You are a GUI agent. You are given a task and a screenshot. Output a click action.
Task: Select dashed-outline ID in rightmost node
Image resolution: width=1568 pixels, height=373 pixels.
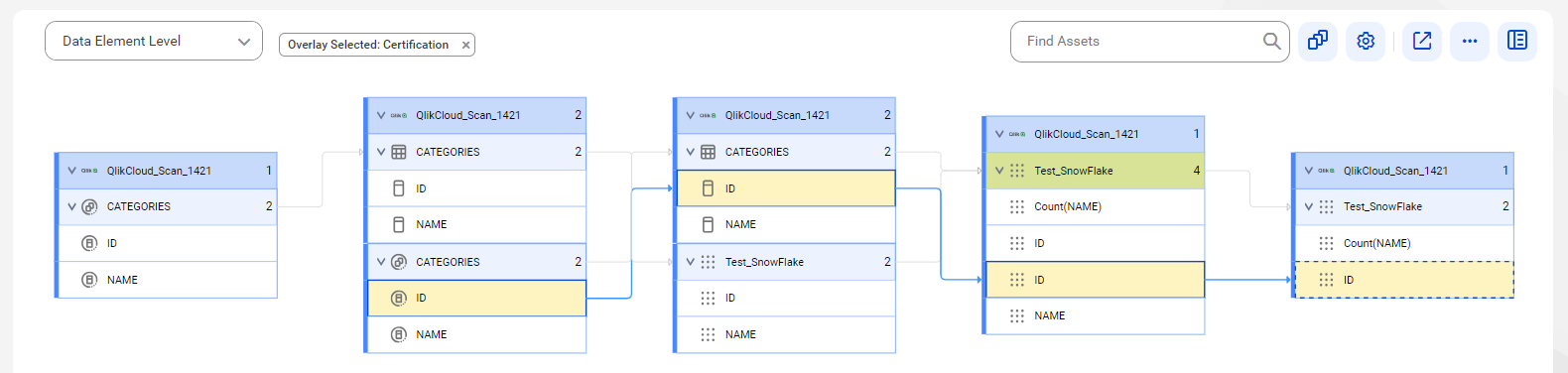point(1404,280)
